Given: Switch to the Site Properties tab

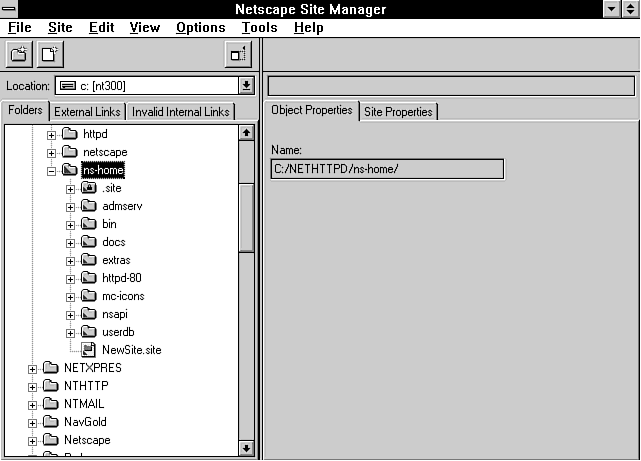Looking at the screenshot, I should [x=398, y=112].
